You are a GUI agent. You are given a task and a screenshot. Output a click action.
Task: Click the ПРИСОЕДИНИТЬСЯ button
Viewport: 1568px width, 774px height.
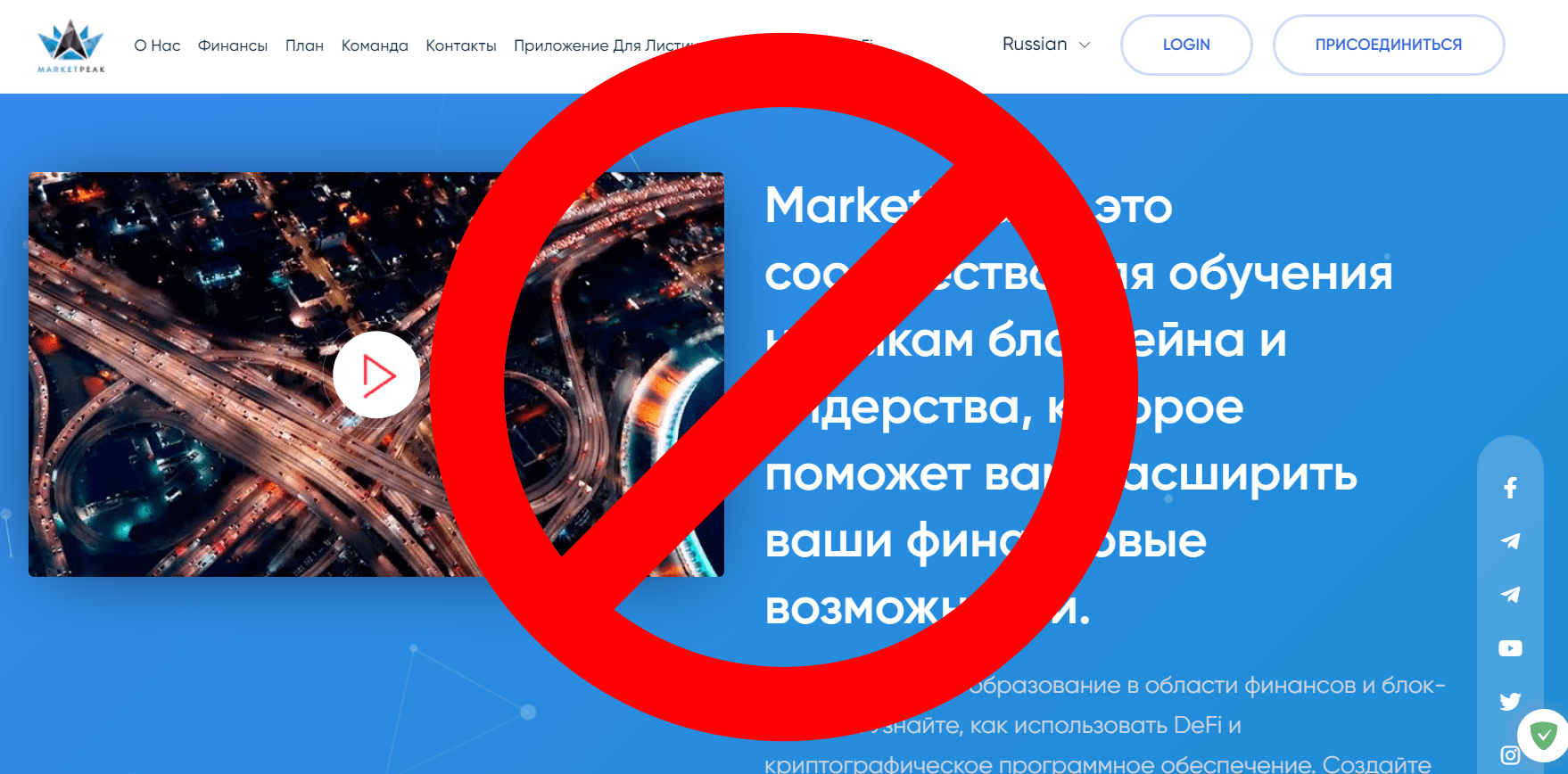pos(1389,45)
